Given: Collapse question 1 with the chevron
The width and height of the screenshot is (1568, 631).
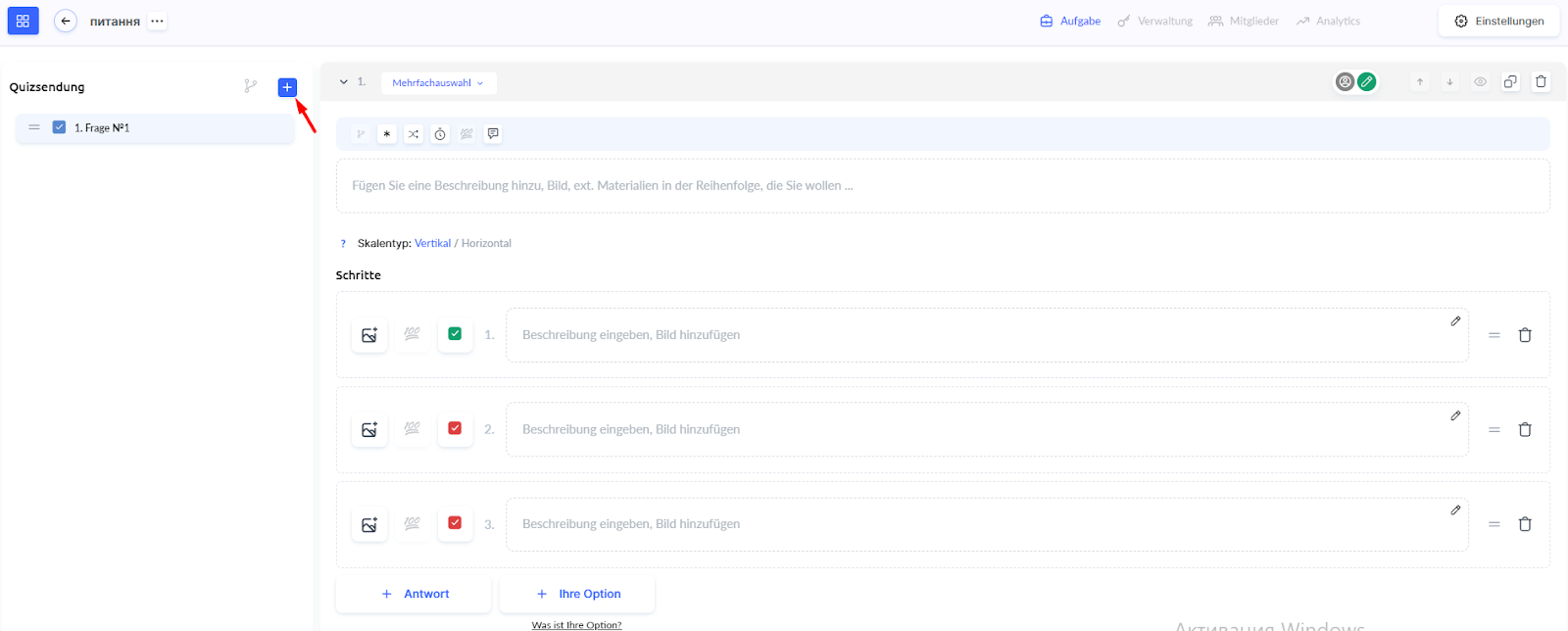Looking at the screenshot, I should pyautogui.click(x=344, y=82).
